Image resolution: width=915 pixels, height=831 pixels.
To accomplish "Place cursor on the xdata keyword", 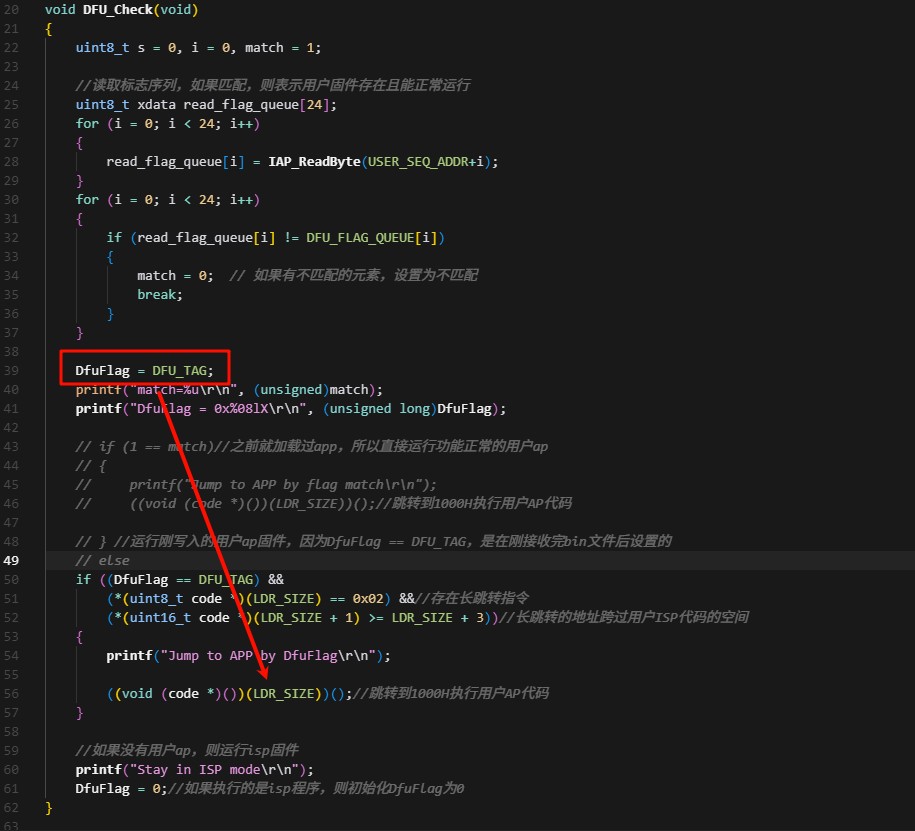I will pos(156,105).
